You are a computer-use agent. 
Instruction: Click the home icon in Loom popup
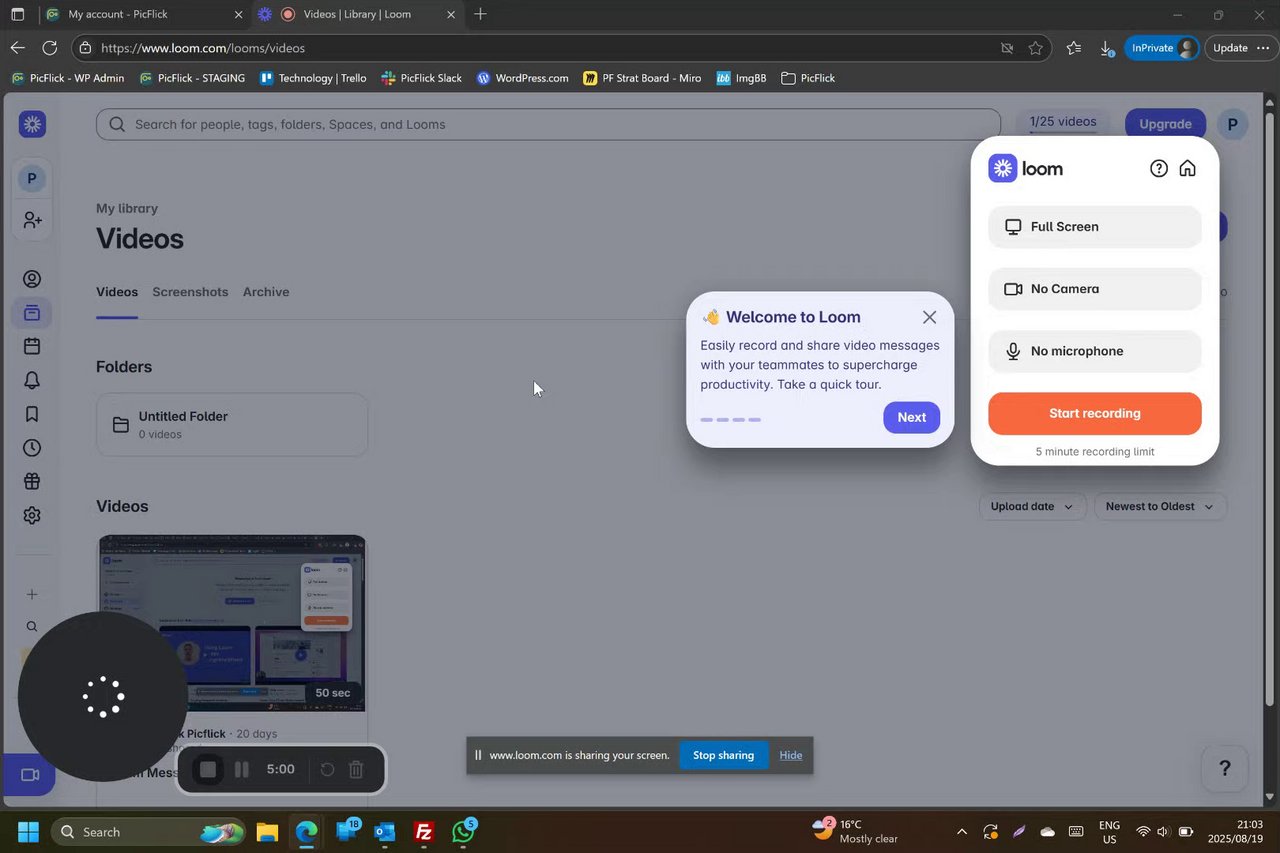[1188, 168]
